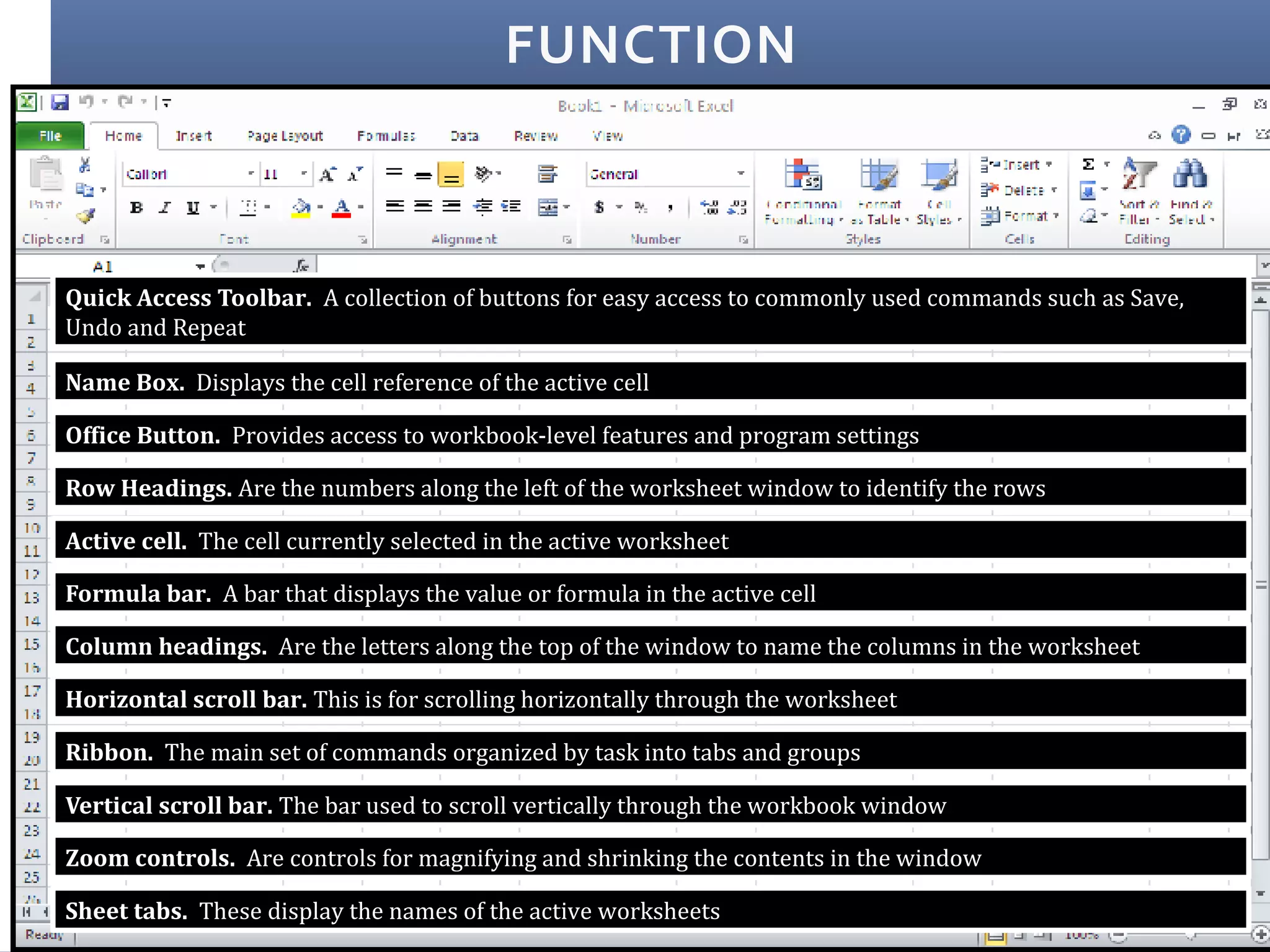Click the vertical scrollbar
Image resolution: width=1270 pixels, height=952 pixels.
pos(1259,585)
